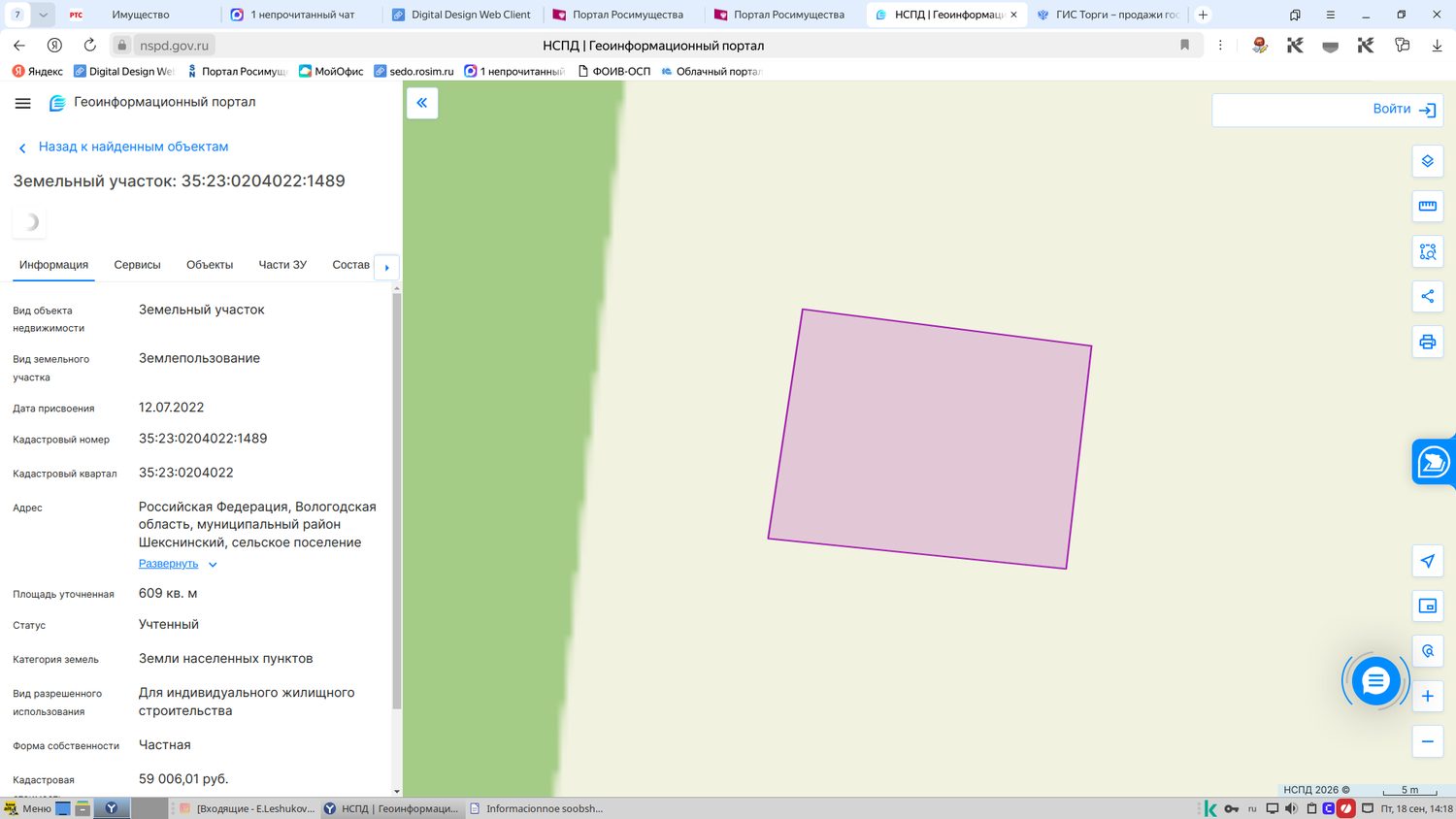Open Informacionnoe soobsh... taskbar window
Viewport: 1456px width, 819px height.
(536, 808)
